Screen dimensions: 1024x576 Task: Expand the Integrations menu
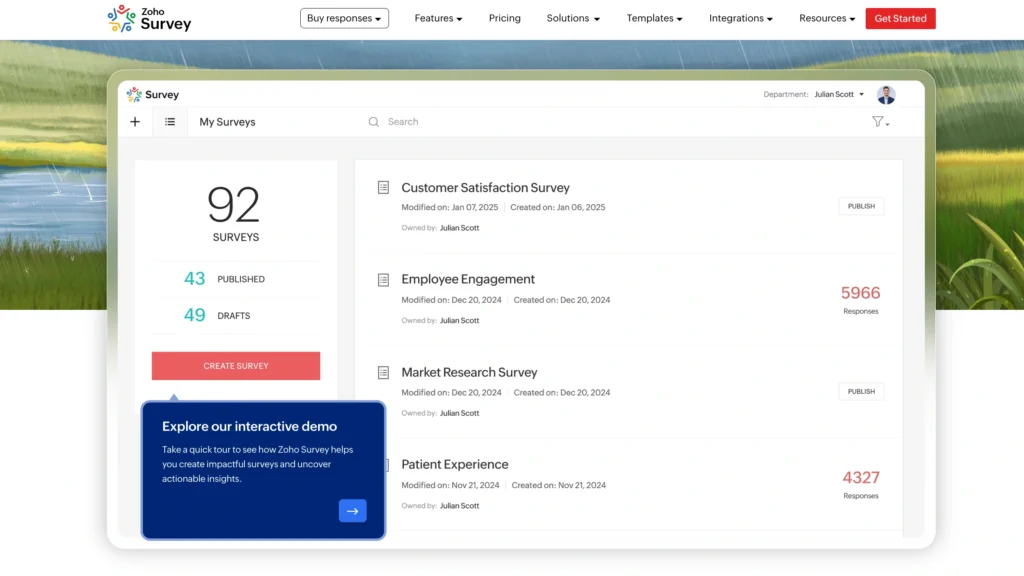(741, 18)
